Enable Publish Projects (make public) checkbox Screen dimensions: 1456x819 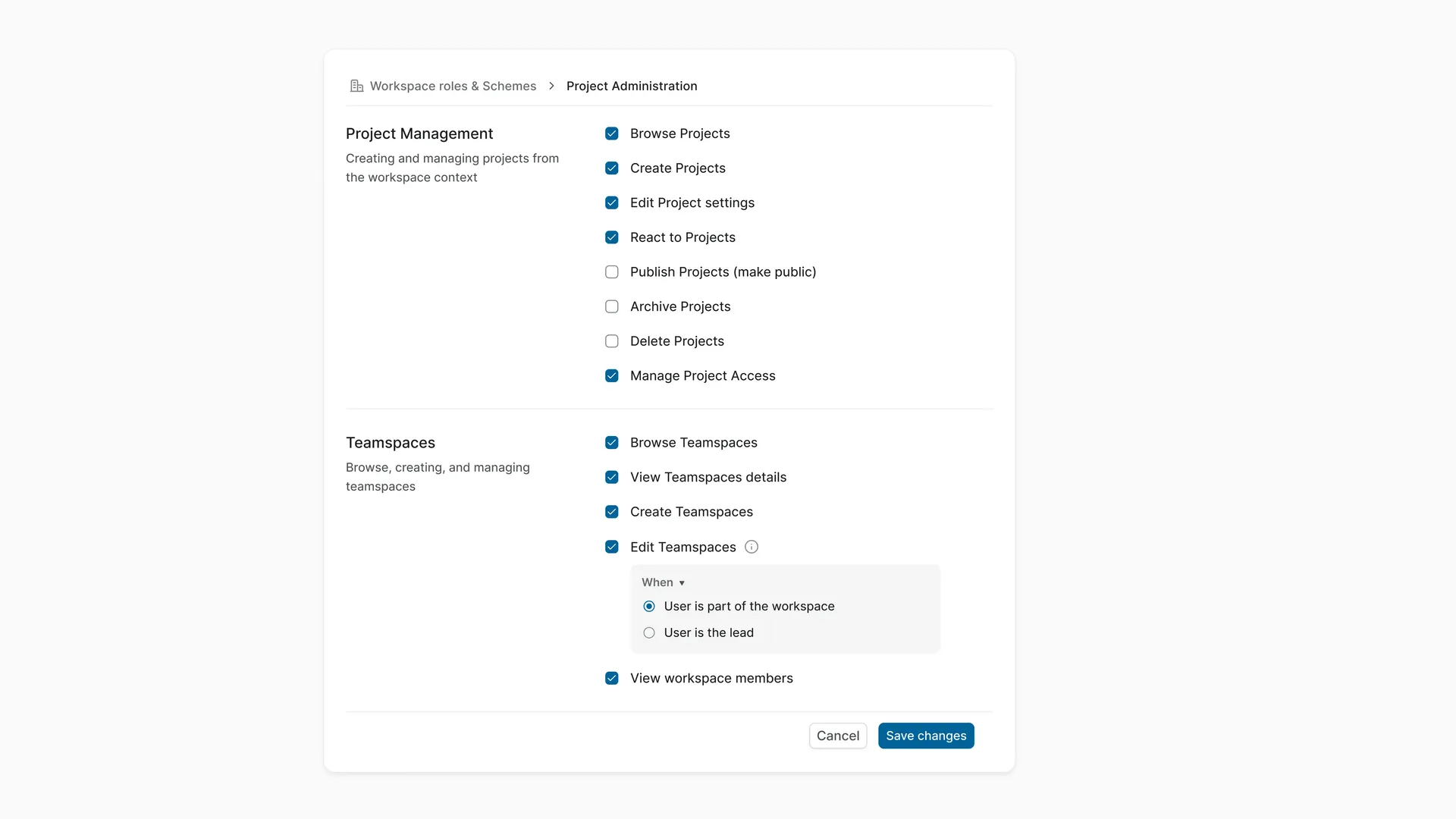click(x=612, y=271)
